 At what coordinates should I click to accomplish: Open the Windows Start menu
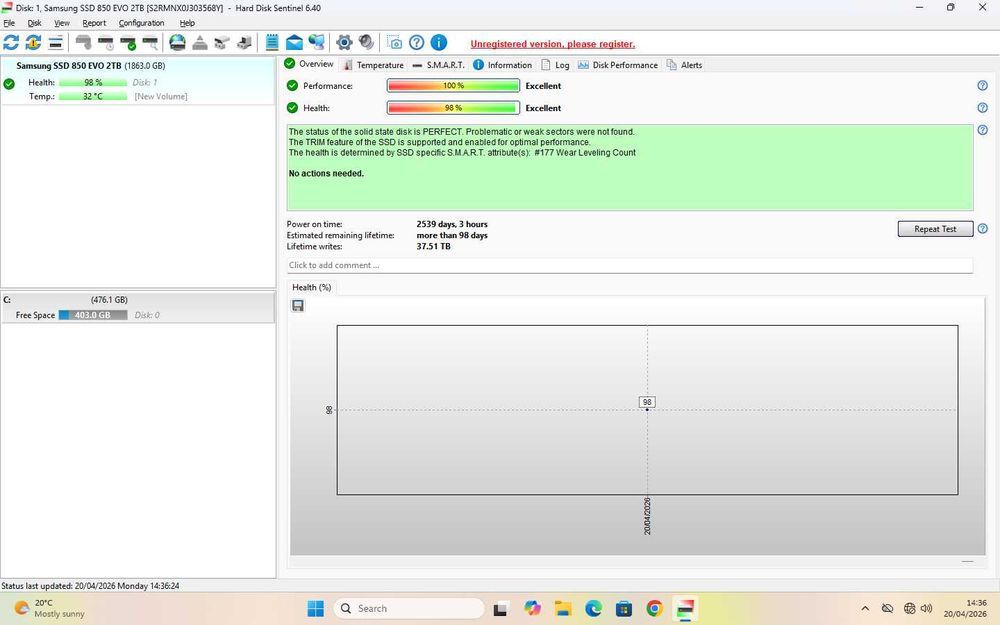316,608
